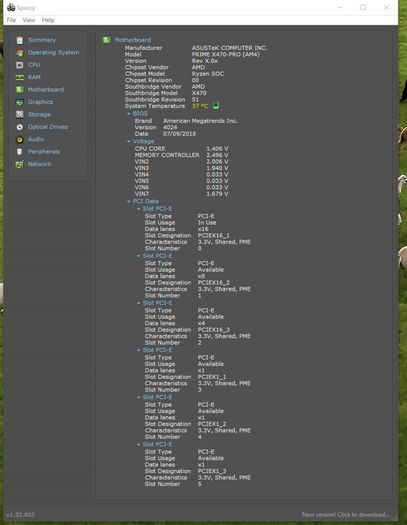Click the Summary sidebar icon
This screenshot has width=407, height=525.
point(20,40)
